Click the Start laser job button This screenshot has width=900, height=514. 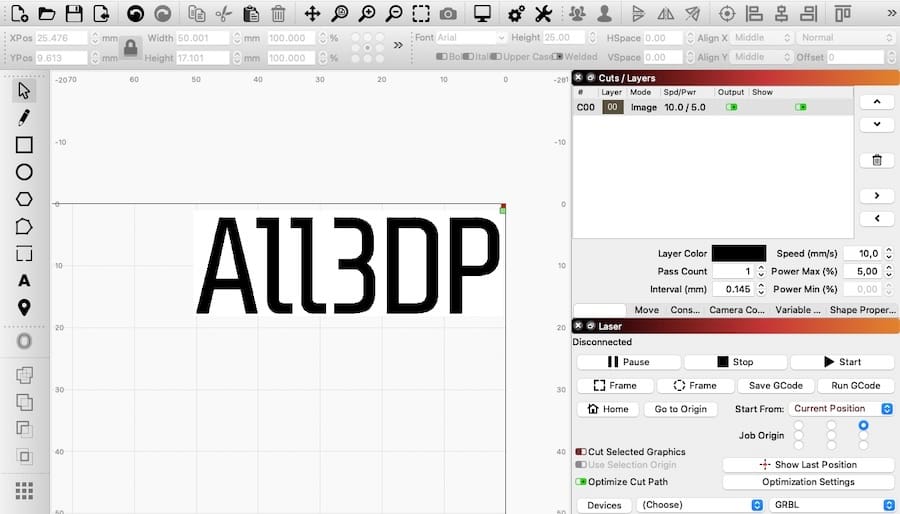[842, 362]
